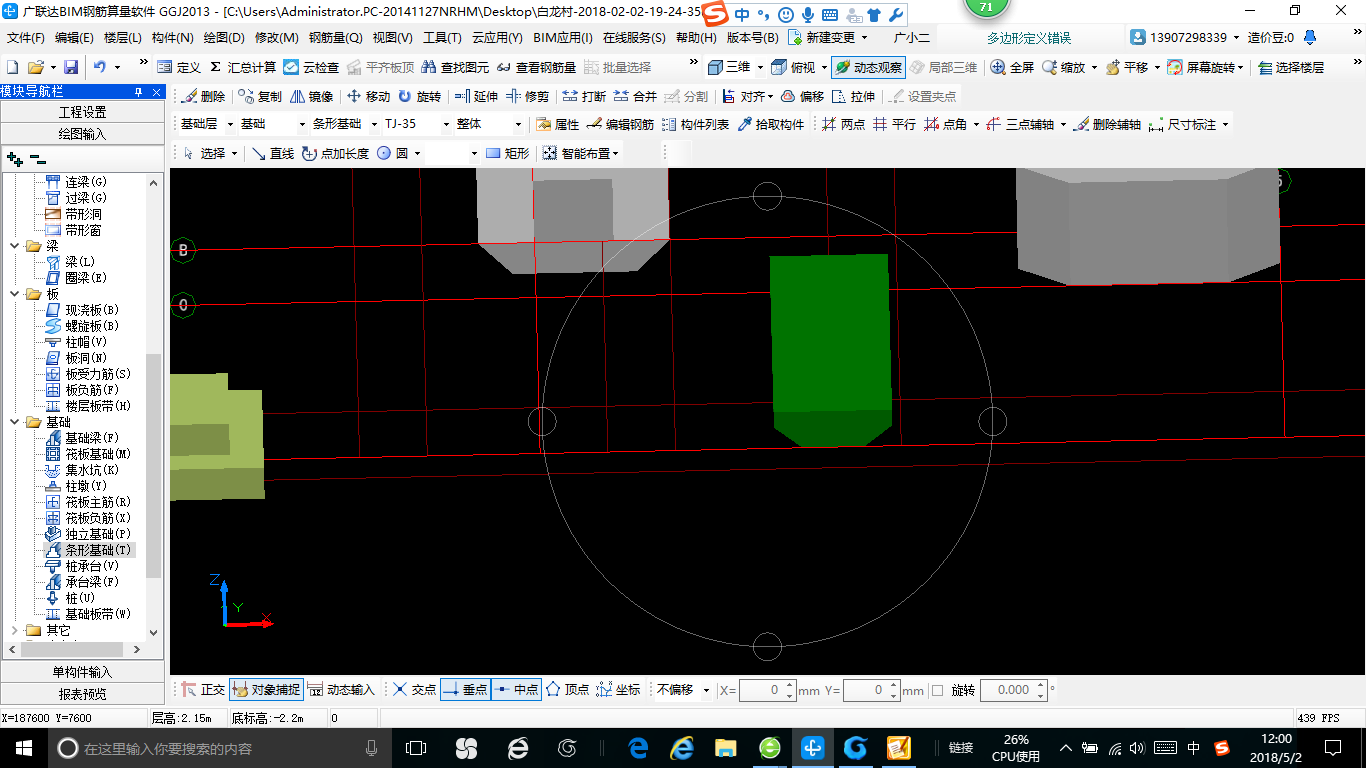This screenshot has width=1366, height=768.
Task: Select the 镜像 mirror tool
Action: 312,96
